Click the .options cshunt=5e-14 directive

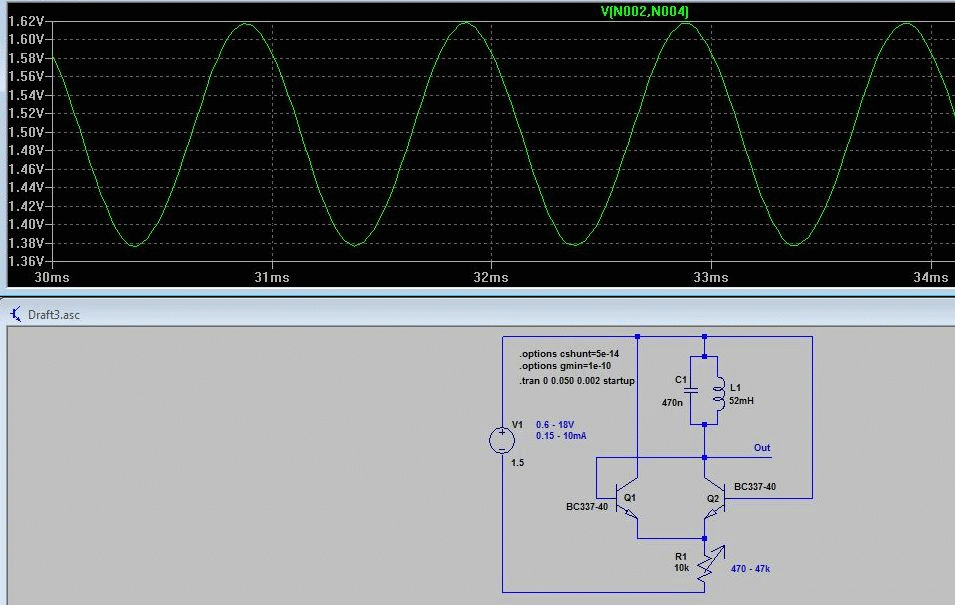click(x=569, y=354)
